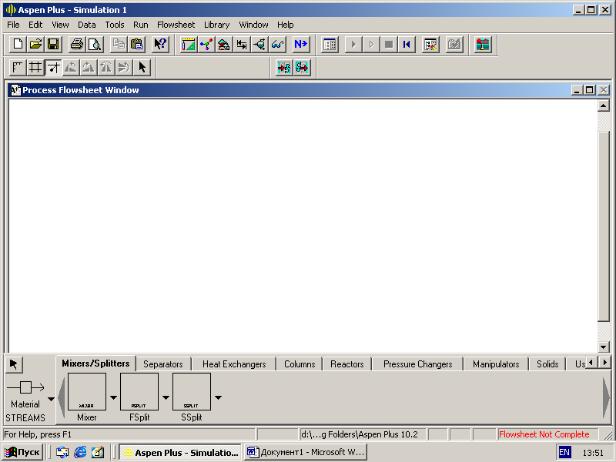Click the large right arrow of model palette
Screen dimensions: 616x462
click(606, 398)
